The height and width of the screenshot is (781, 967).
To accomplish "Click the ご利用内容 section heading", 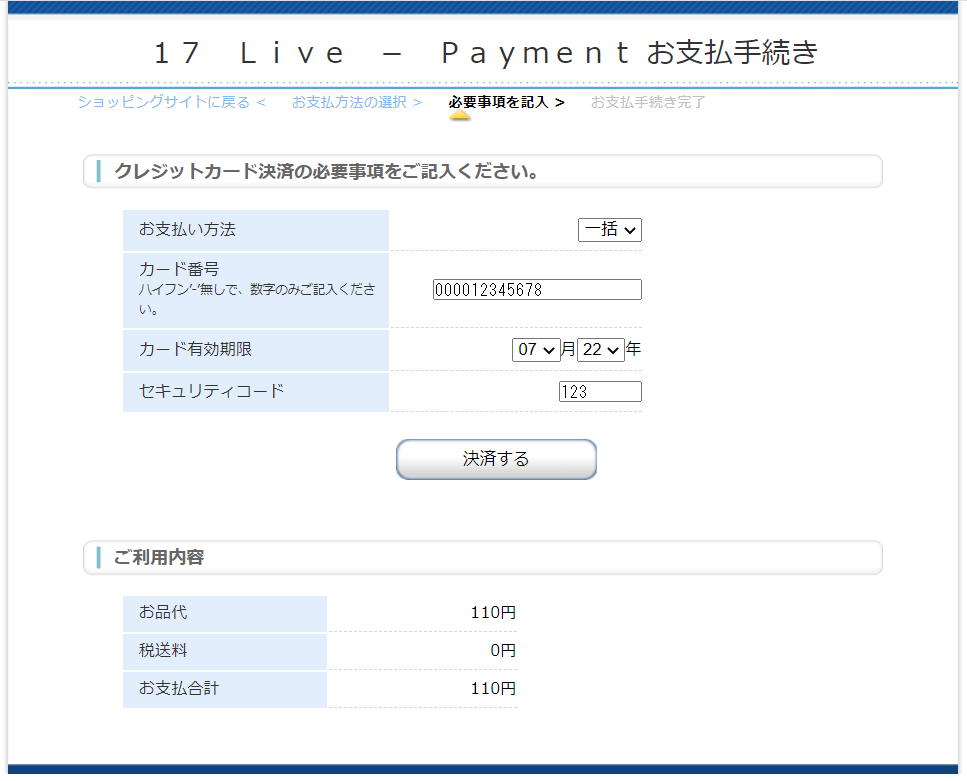I will pyautogui.click(x=158, y=558).
